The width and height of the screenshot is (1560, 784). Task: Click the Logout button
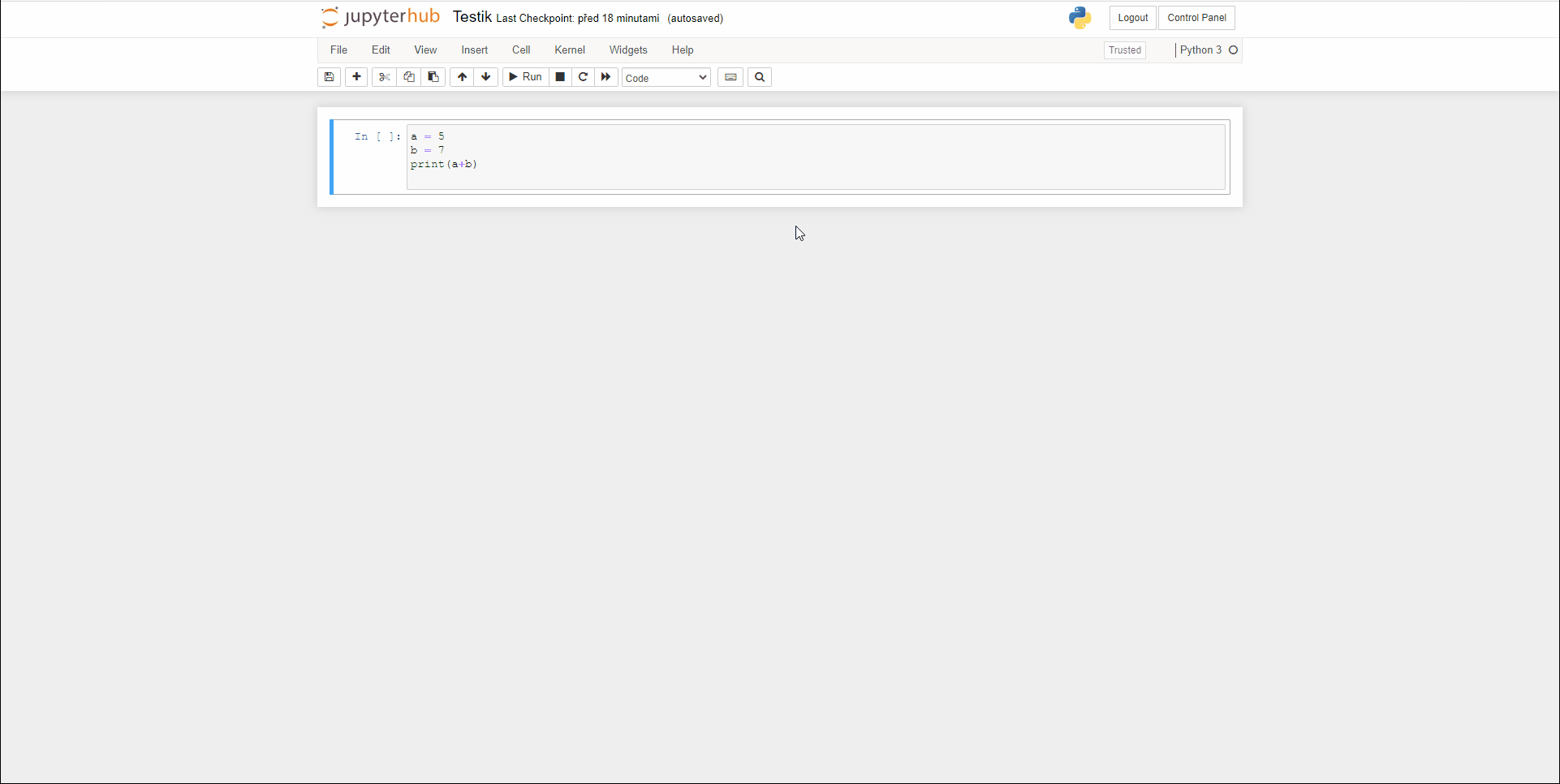pos(1132,18)
